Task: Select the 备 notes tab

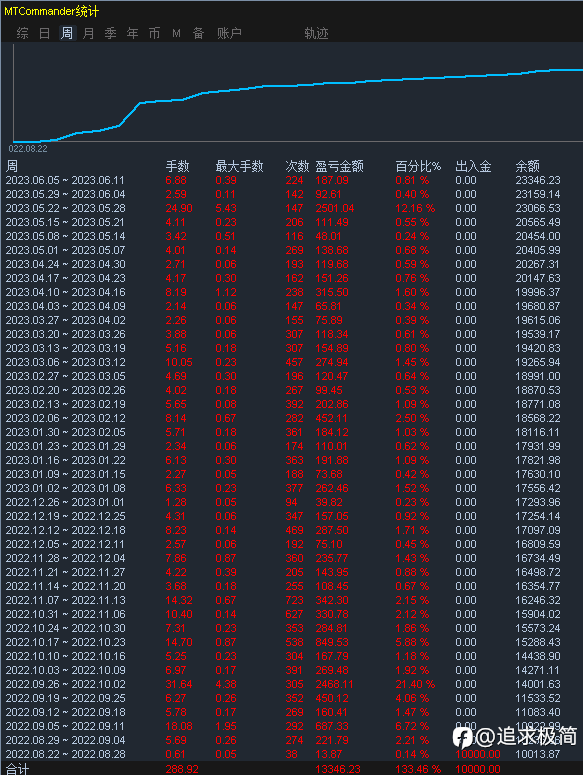Action: [x=199, y=33]
